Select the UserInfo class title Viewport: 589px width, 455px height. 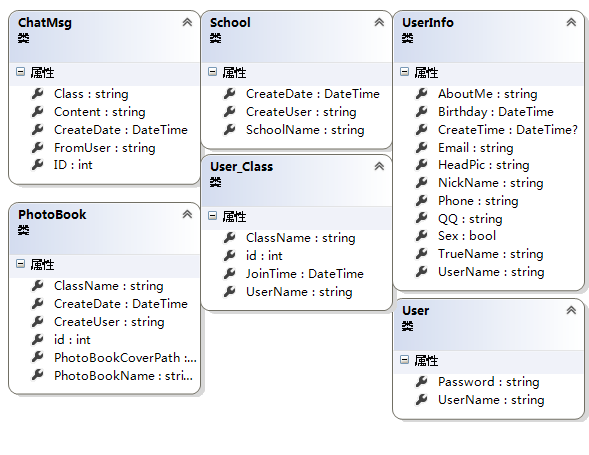tap(428, 23)
